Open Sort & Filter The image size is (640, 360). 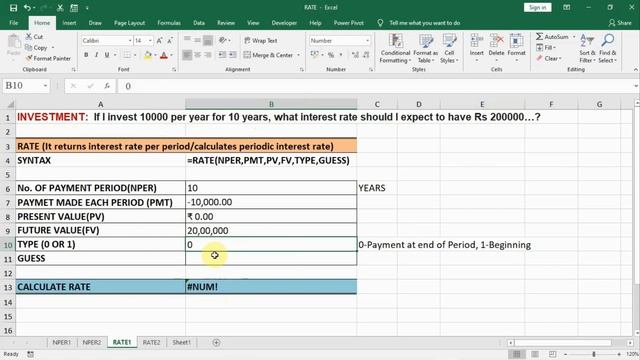[587, 49]
